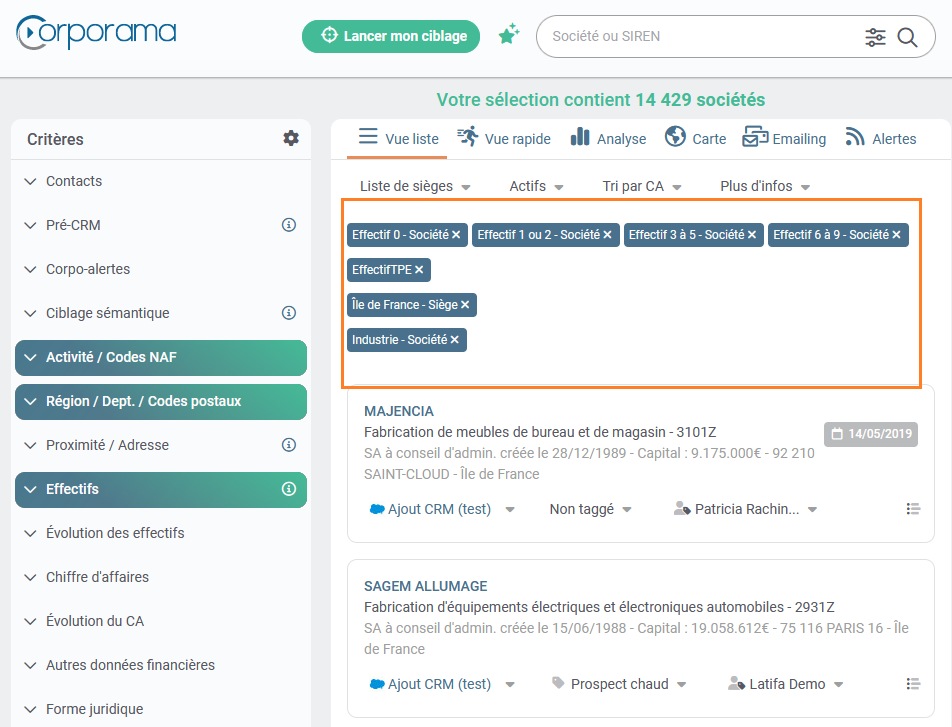Remove the 'Industrie - Société' filter tag
Image resolution: width=952 pixels, height=727 pixels.
click(455, 340)
